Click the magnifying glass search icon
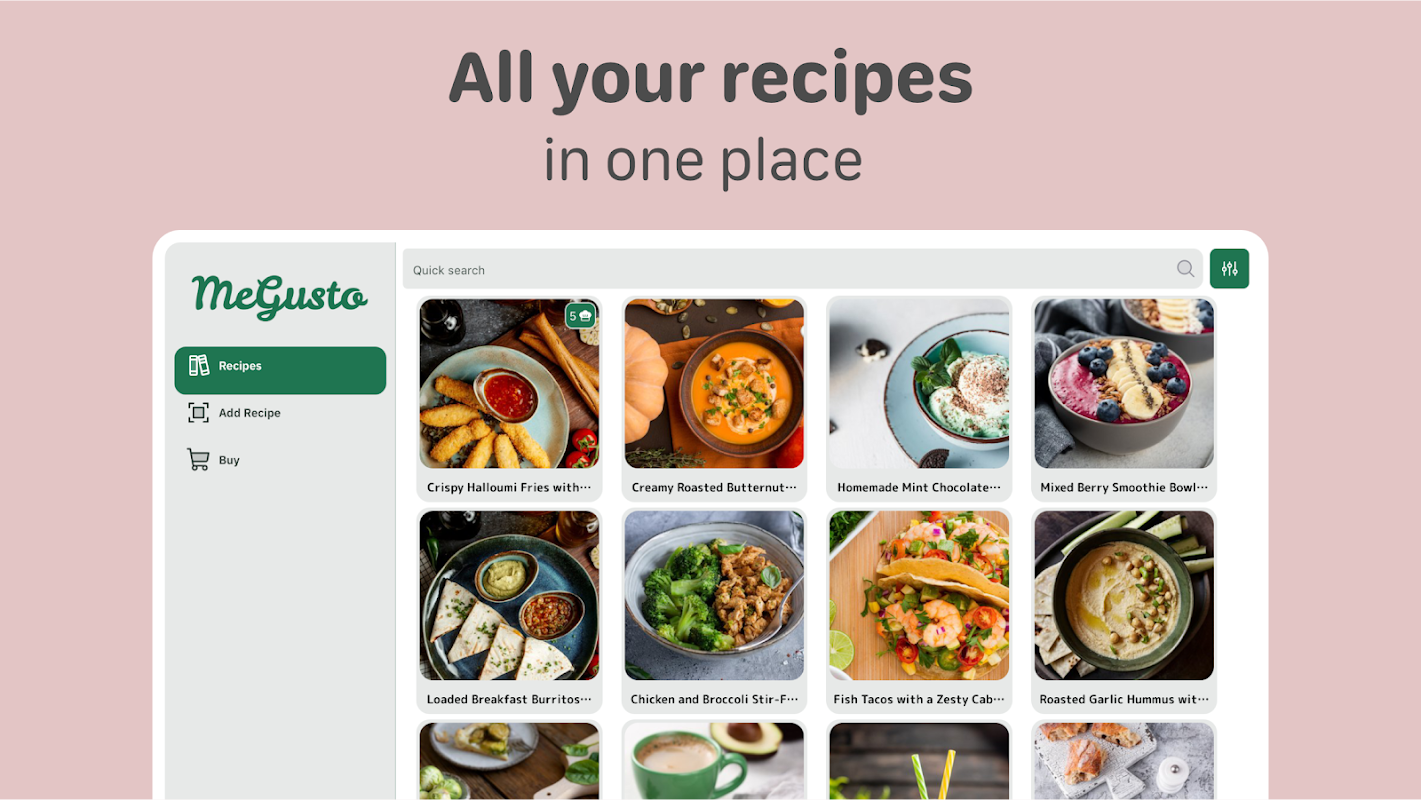Image resolution: width=1421 pixels, height=800 pixels. [1185, 268]
